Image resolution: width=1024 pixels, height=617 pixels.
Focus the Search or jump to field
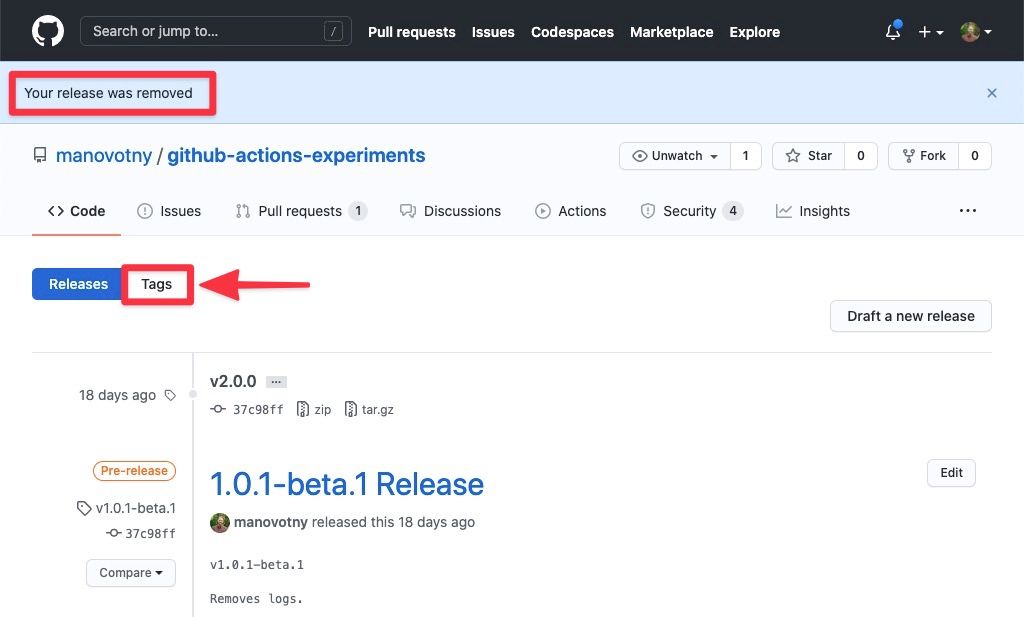[x=216, y=31]
